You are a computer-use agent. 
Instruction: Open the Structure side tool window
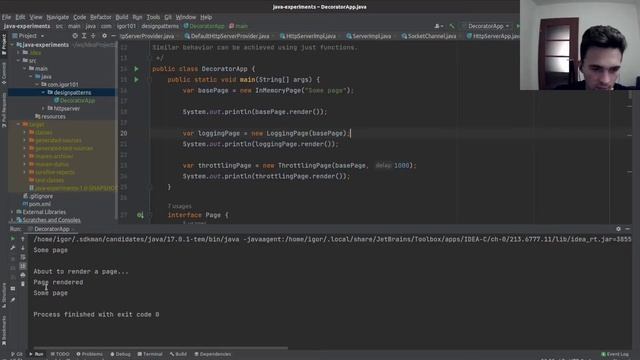click(x=4, y=295)
